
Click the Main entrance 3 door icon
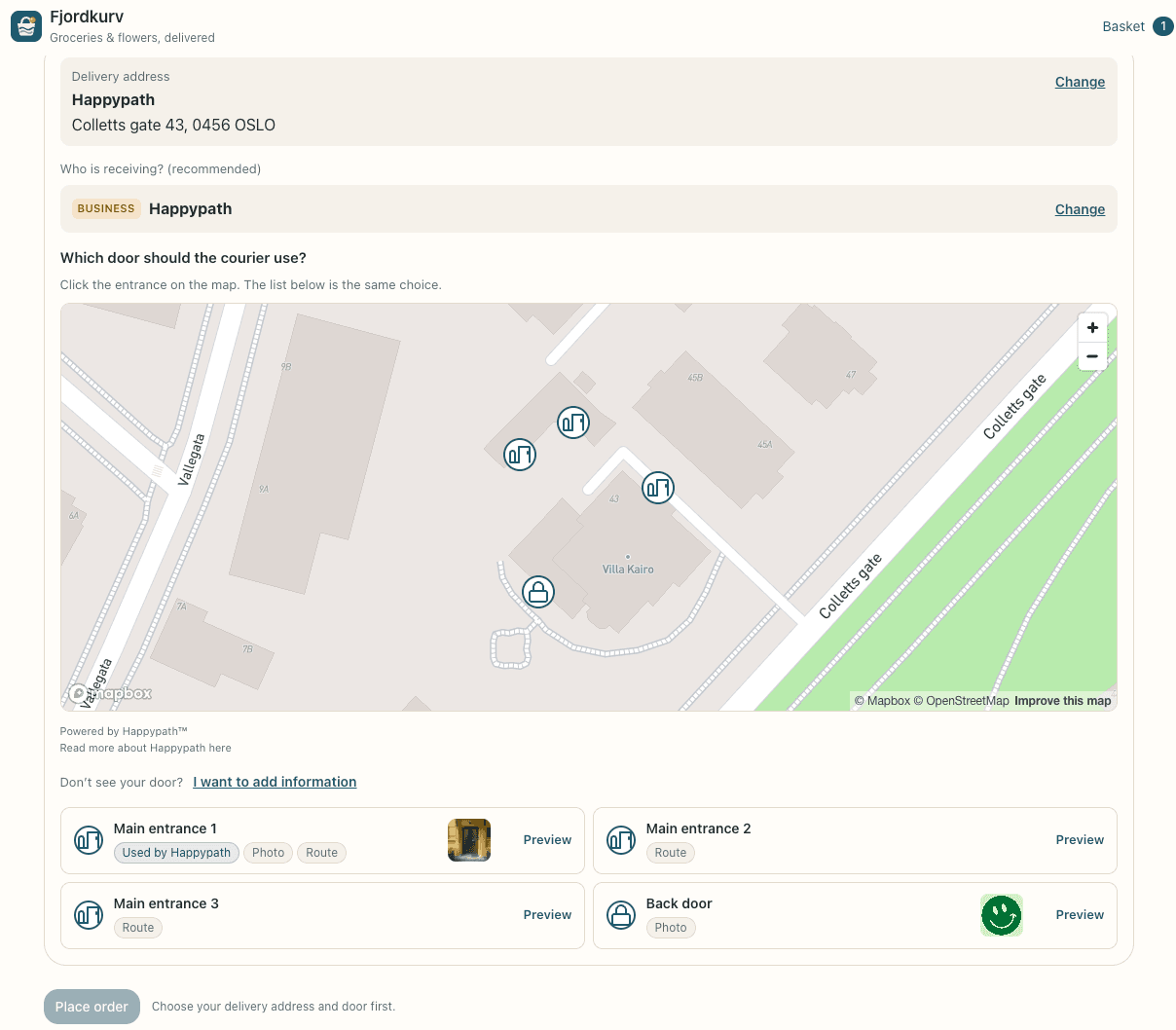point(89,915)
